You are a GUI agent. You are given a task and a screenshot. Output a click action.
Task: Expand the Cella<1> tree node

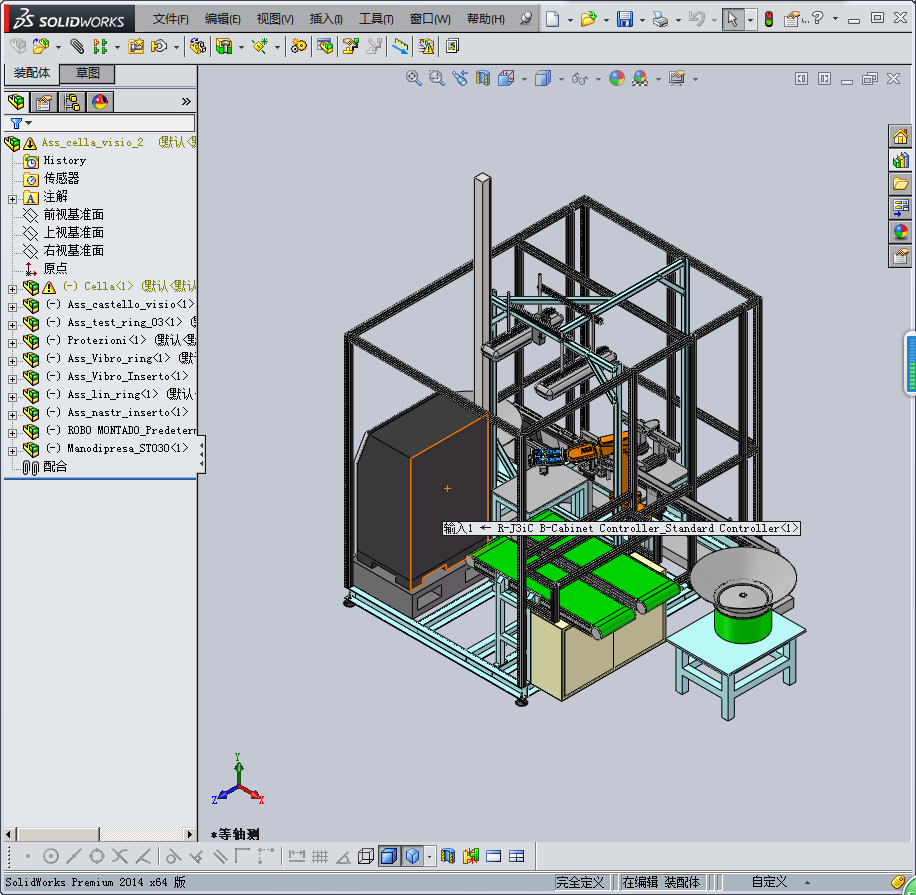tap(12, 287)
